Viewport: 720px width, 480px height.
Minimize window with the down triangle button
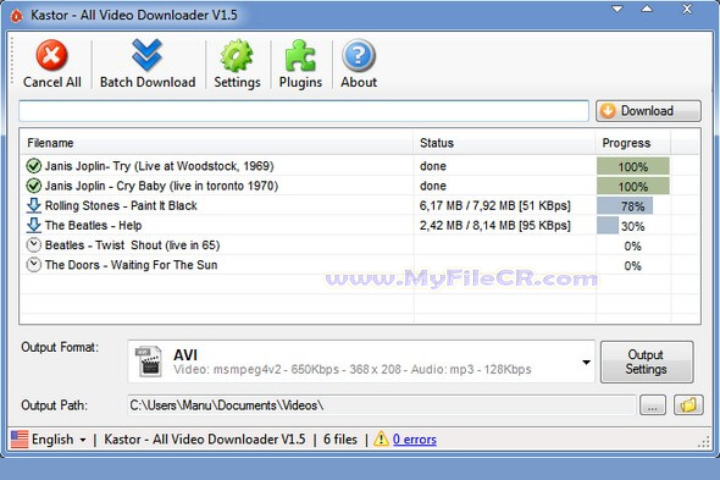[x=618, y=9]
